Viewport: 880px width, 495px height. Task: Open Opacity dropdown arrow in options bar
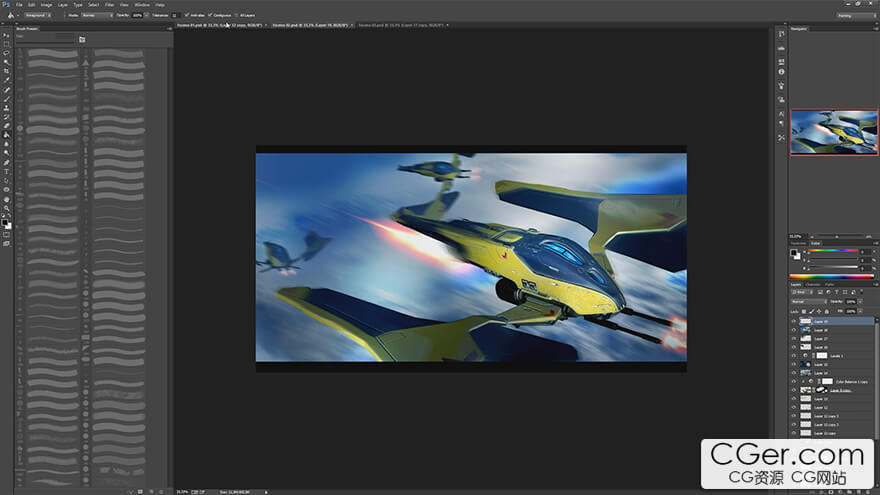coord(146,15)
